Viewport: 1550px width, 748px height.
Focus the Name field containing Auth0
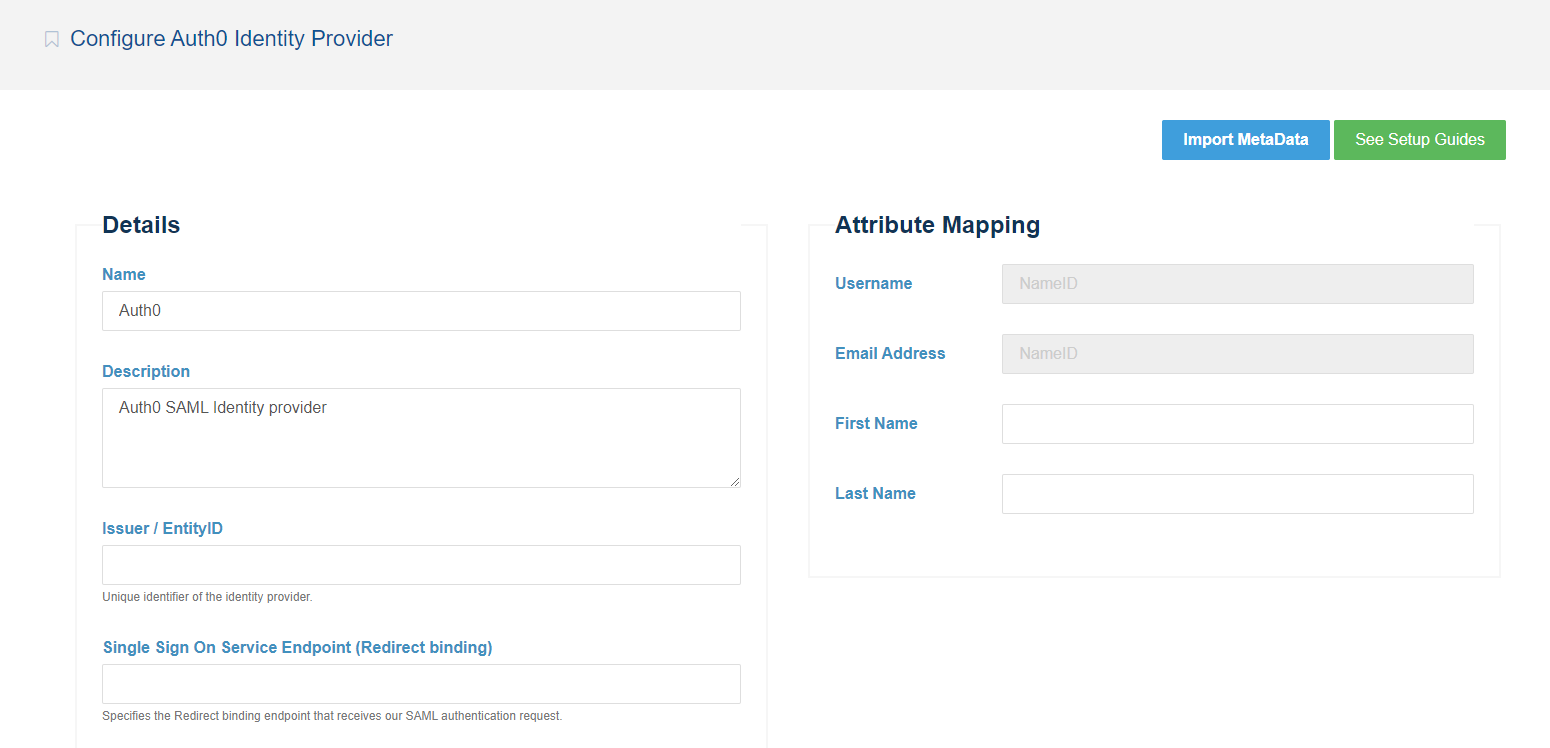(421, 311)
